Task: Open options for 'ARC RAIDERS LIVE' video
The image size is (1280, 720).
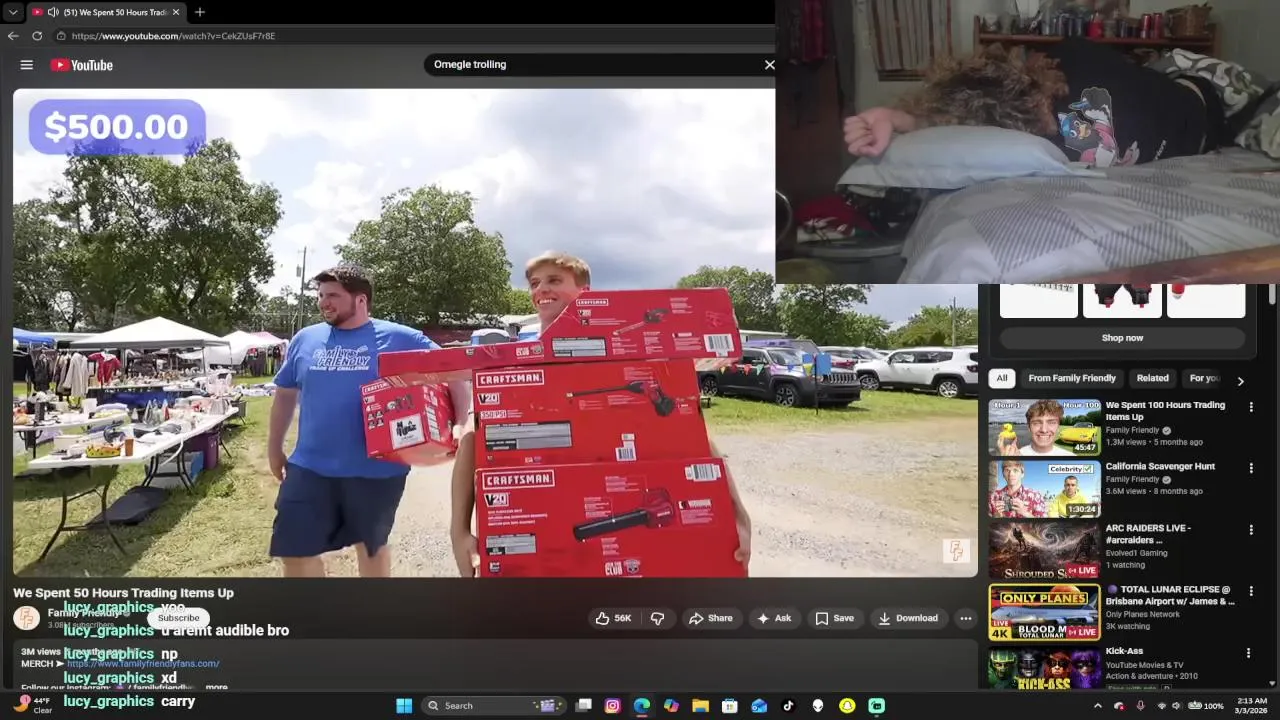Action: point(1250,530)
